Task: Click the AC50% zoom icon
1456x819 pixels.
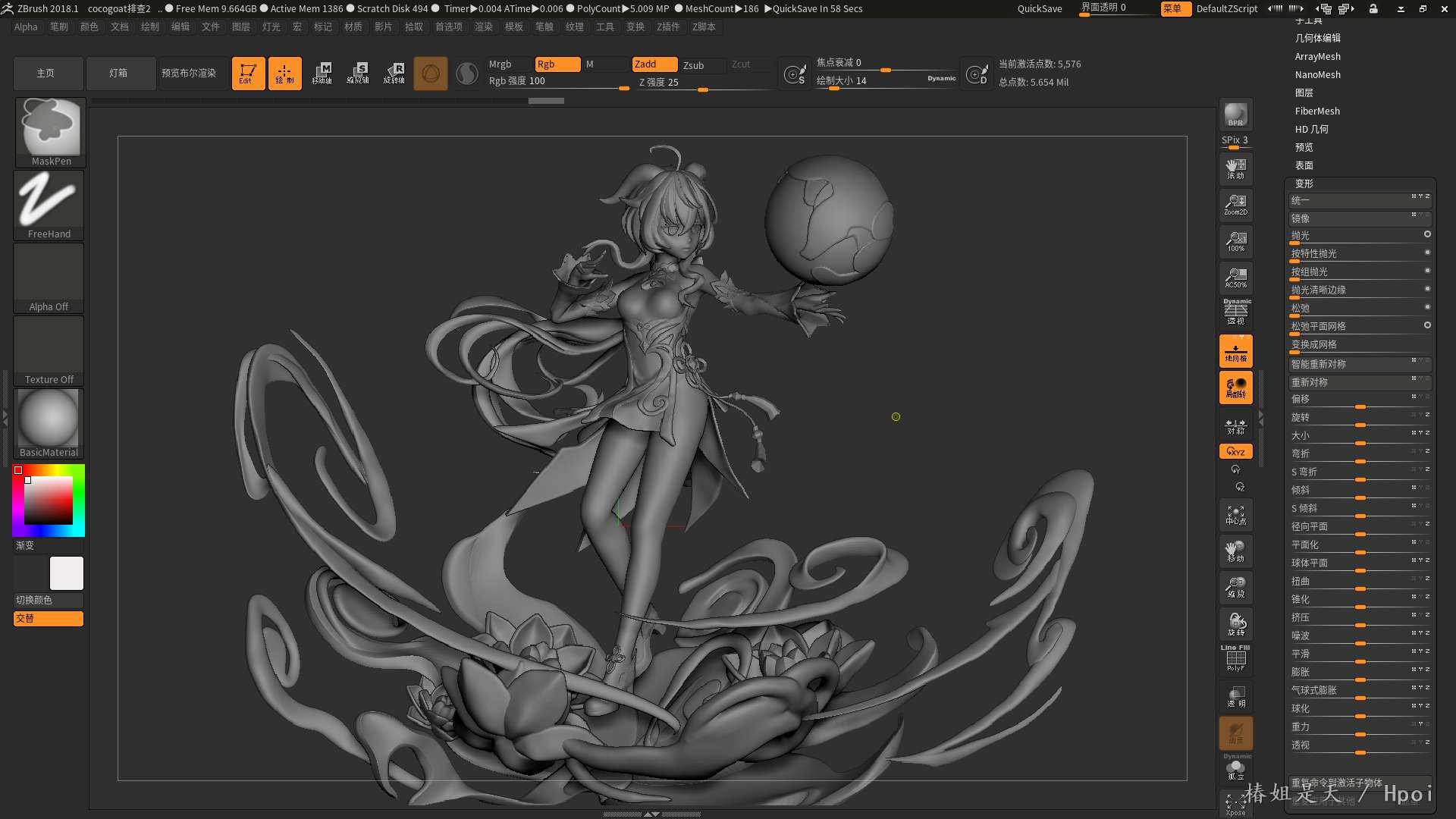Action: [1235, 278]
